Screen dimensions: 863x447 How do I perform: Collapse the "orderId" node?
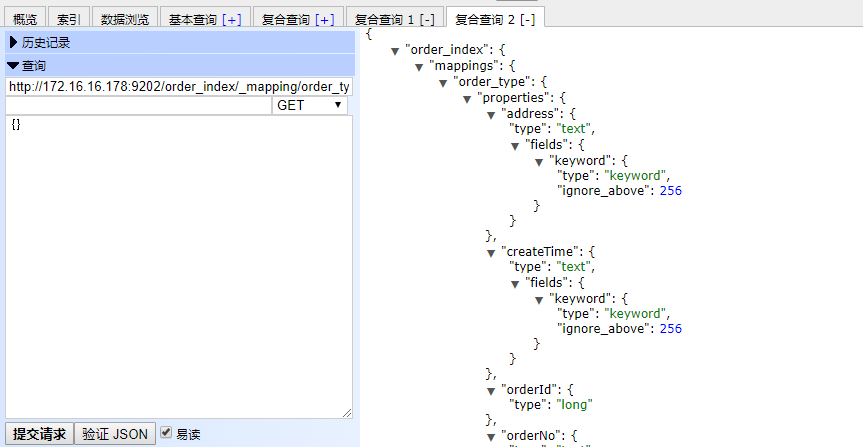point(491,391)
